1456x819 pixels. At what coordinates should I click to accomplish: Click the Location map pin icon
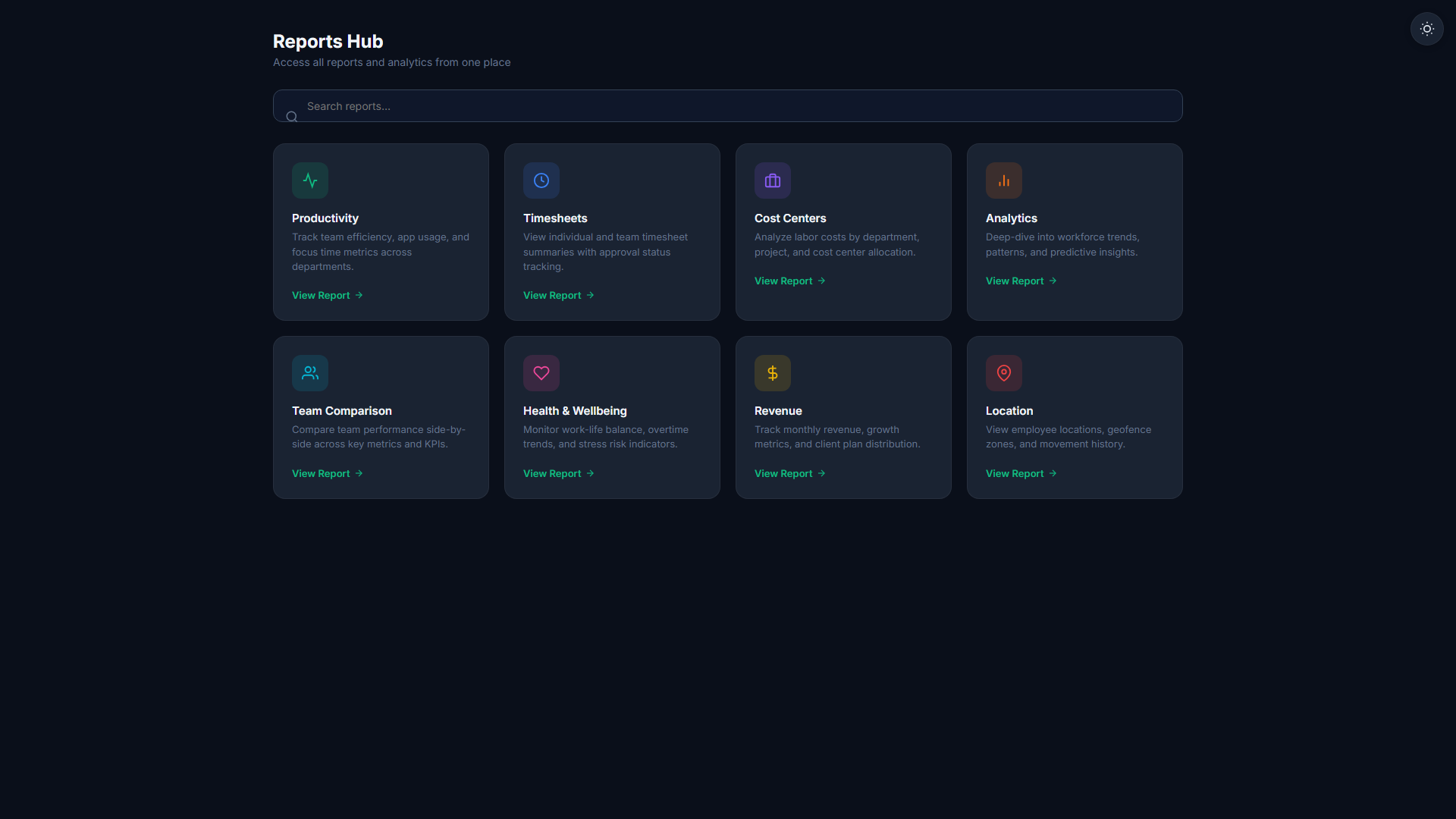1004,373
